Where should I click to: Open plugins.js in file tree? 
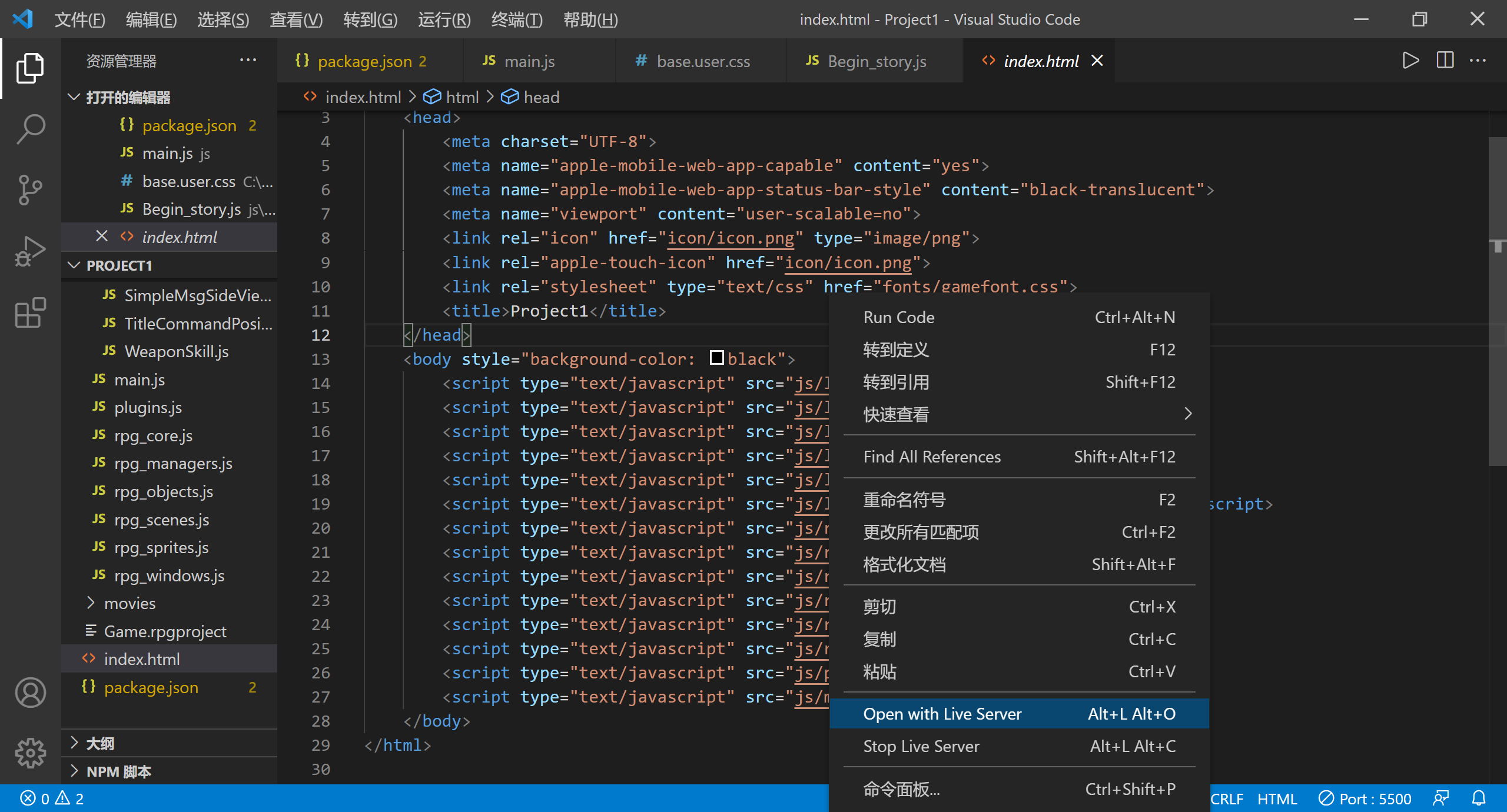pos(169,407)
